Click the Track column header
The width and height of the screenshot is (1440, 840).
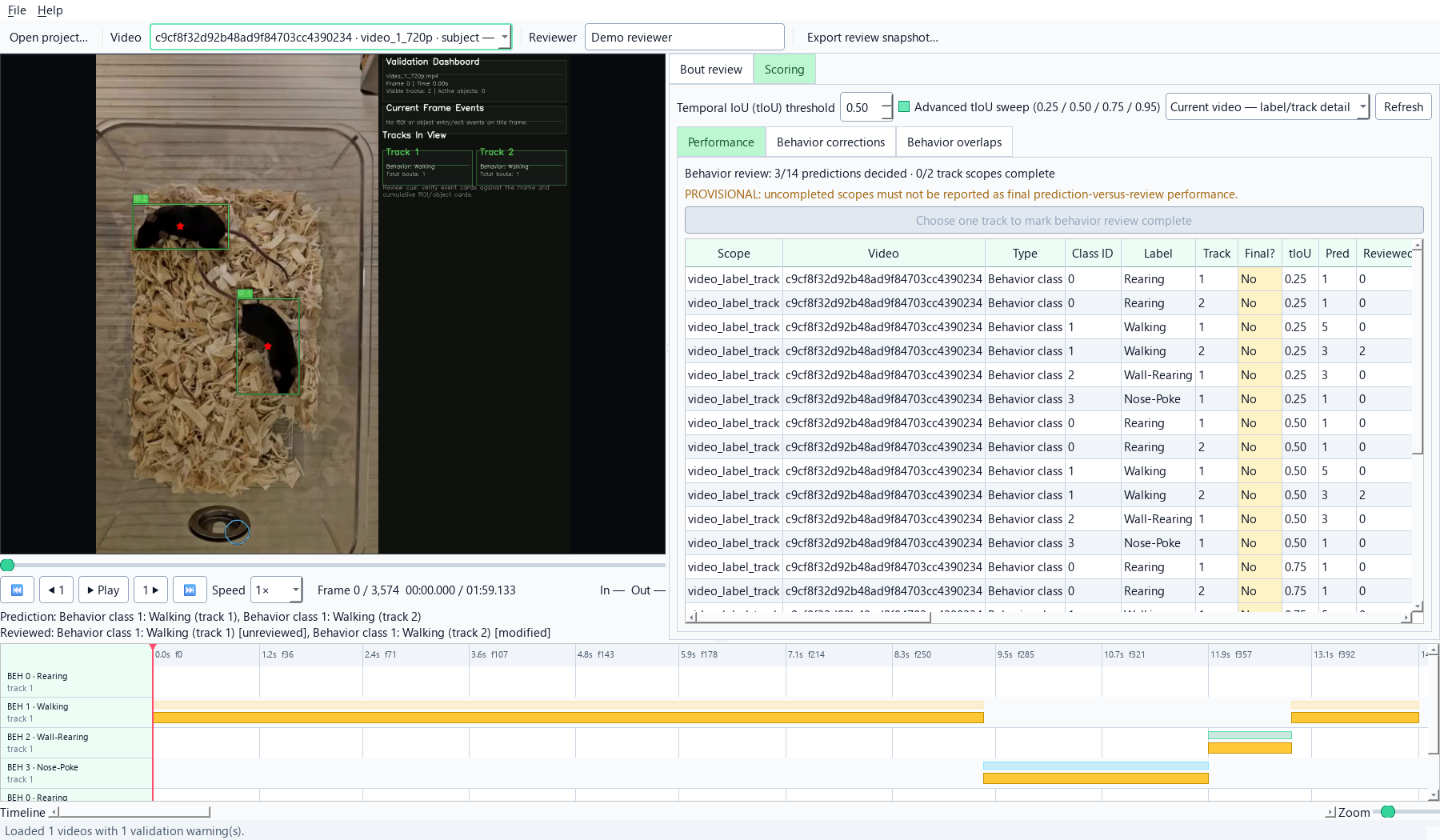1216,253
